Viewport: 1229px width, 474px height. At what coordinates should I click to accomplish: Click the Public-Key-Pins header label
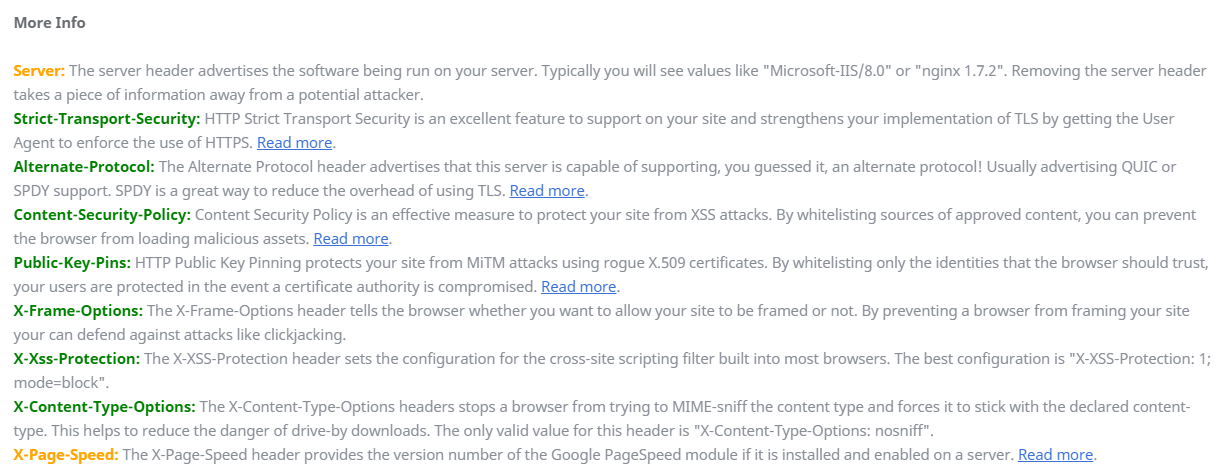coord(72,262)
